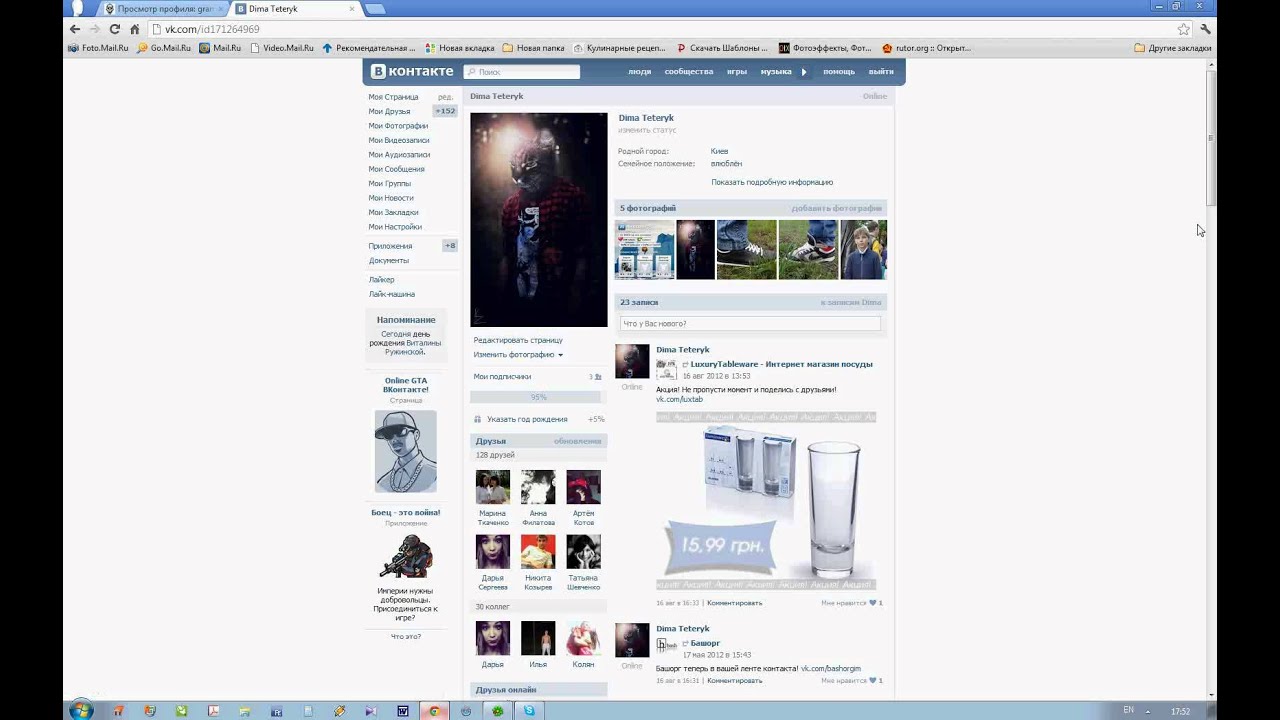The height and width of the screenshot is (720, 1280).
Task: Click the vertical page scrollbar
Action: pyautogui.click(x=1211, y=137)
